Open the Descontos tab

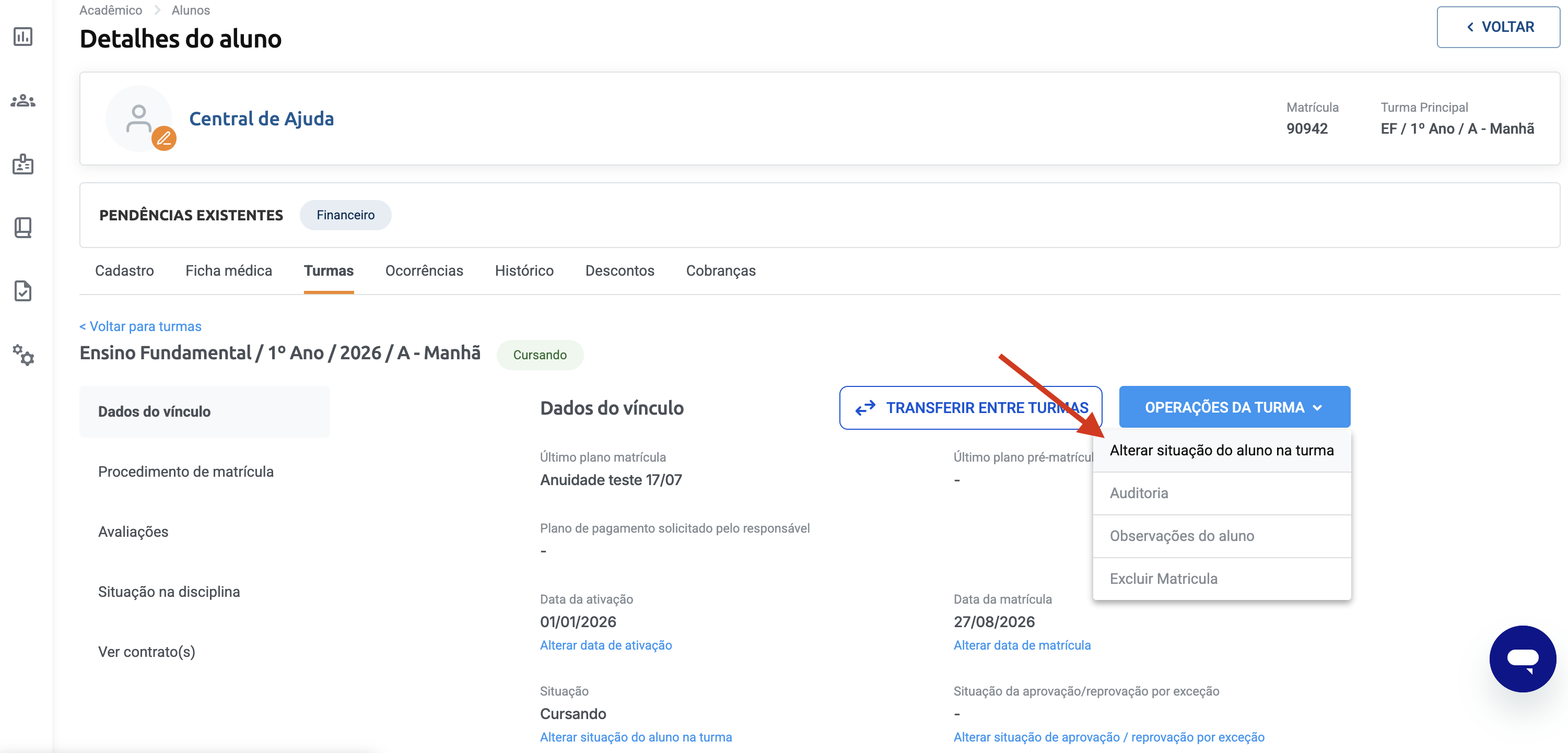pyautogui.click(x=619, y=271)
